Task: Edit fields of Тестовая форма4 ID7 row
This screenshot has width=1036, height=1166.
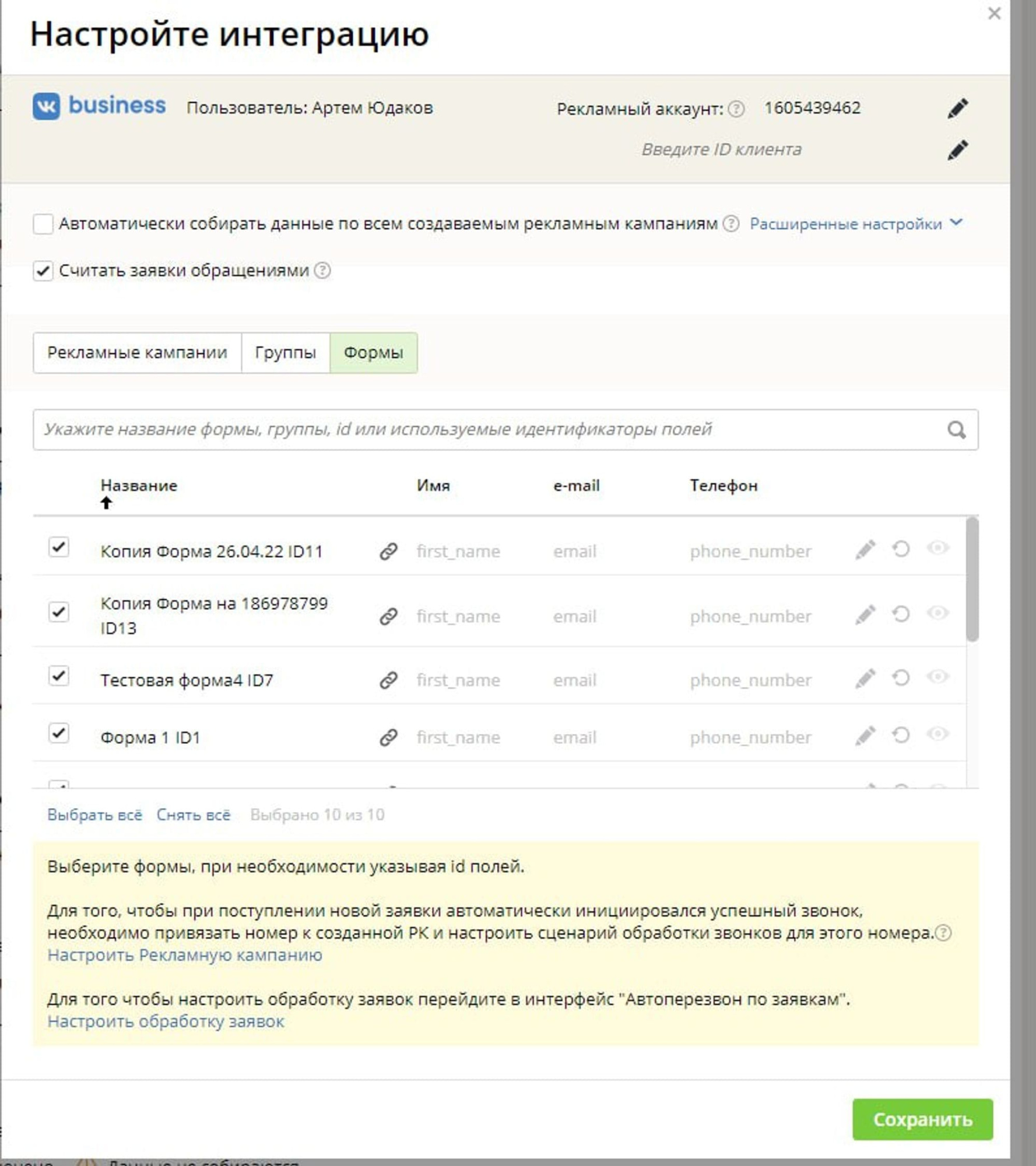Action: (x=865, y=679)
